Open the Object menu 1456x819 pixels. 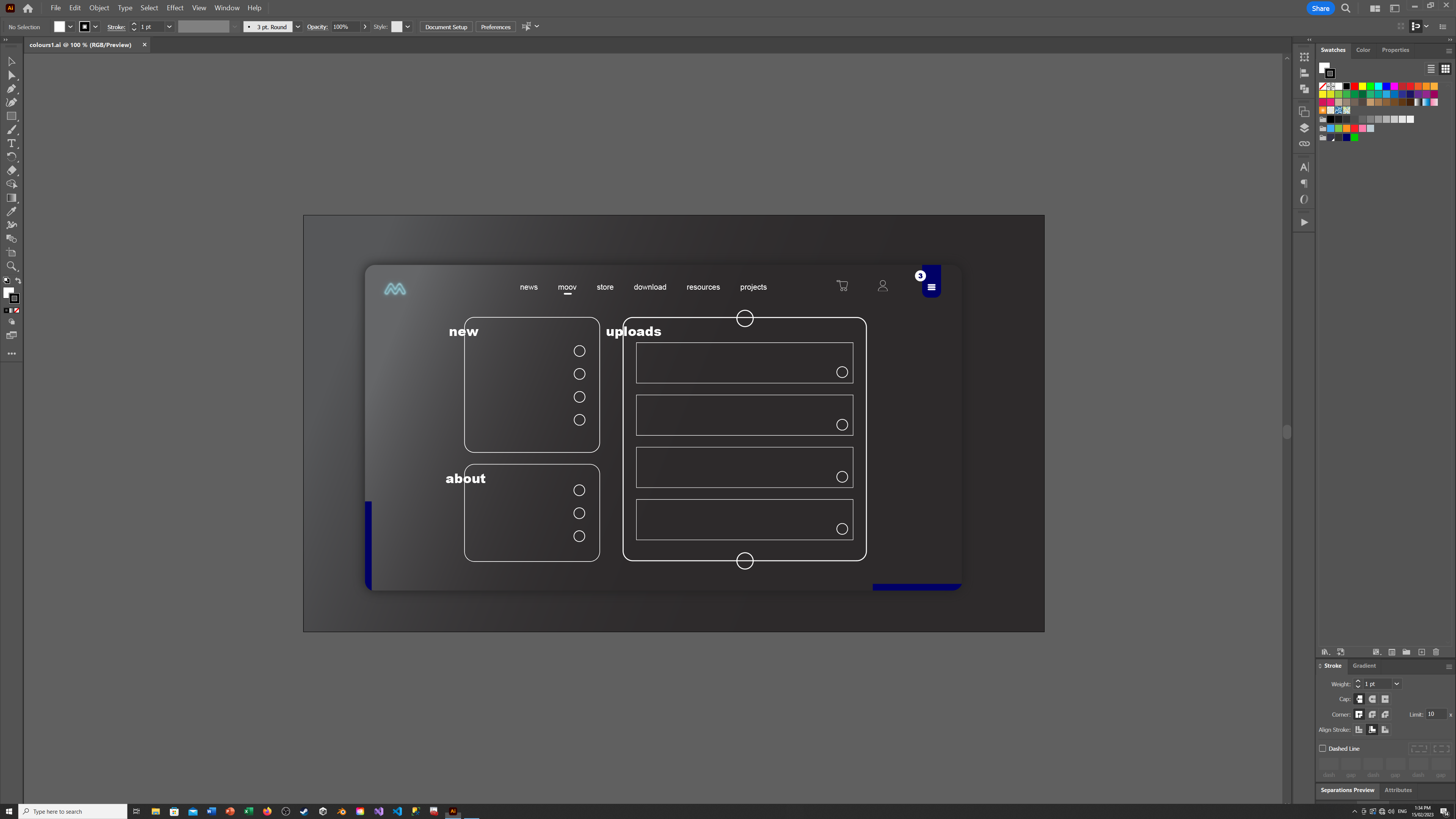[x=99, y=8]
